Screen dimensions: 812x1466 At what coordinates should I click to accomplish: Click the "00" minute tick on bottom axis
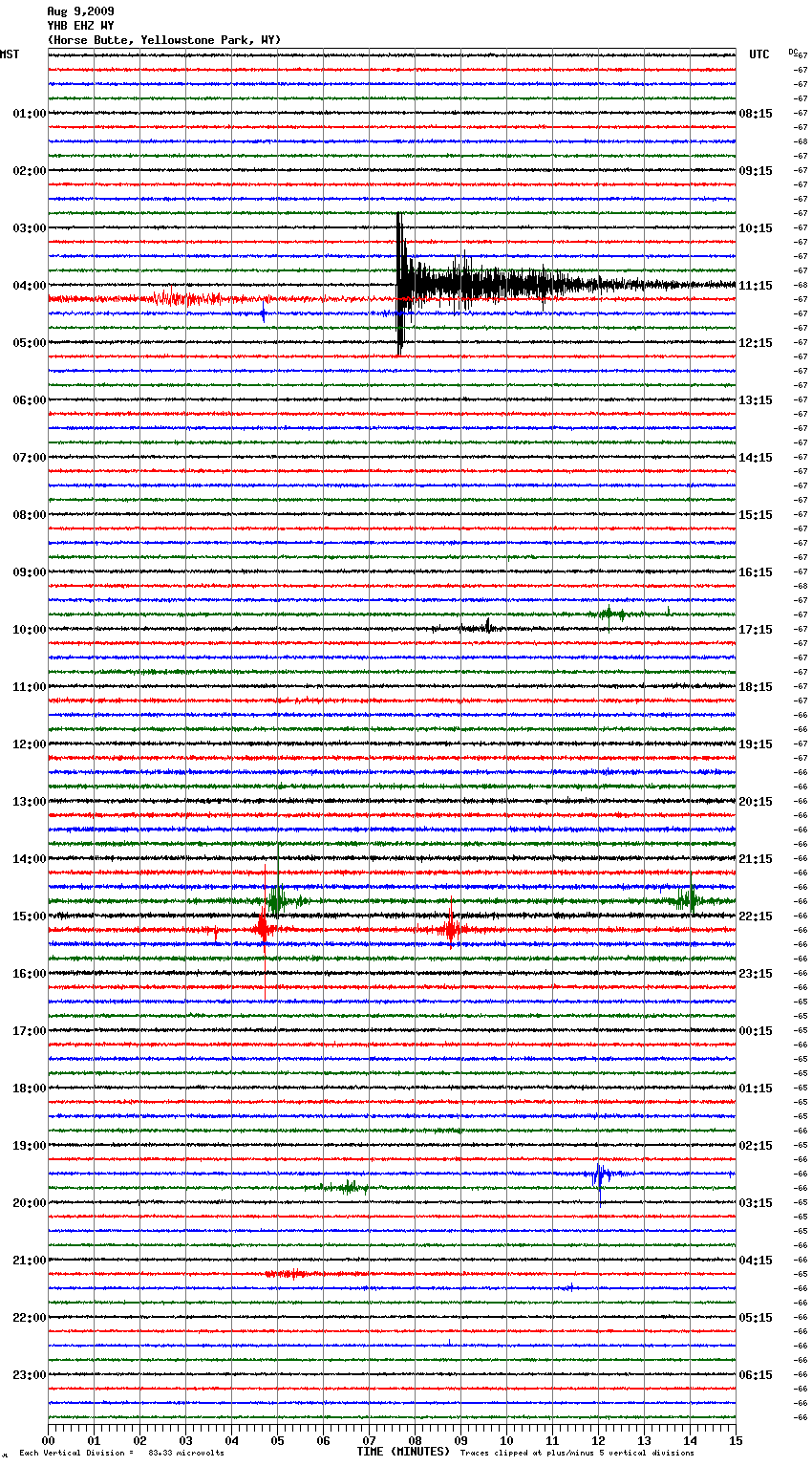48,1440
